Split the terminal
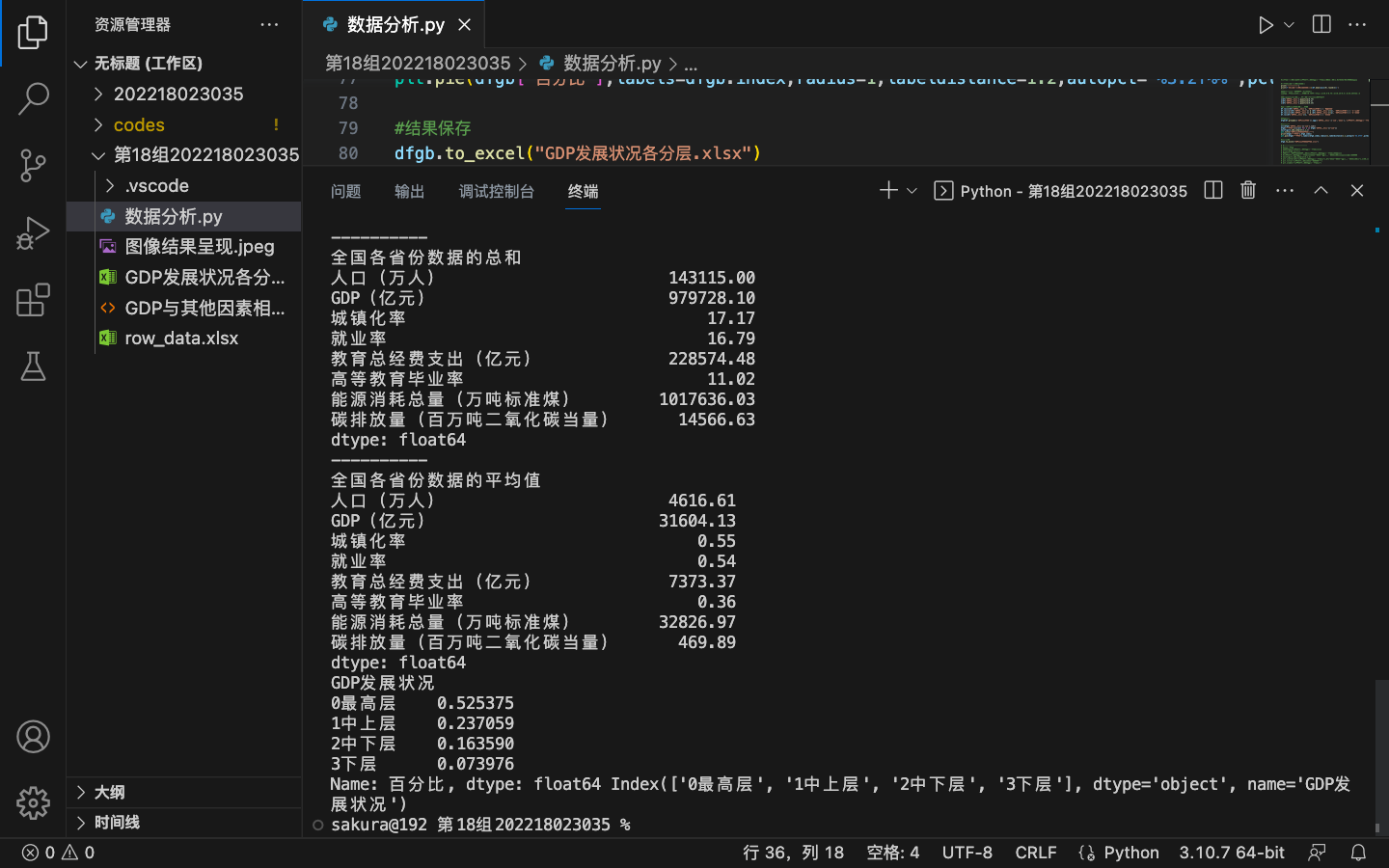The width and height of the screenshot is (1389, 868). click(x=1212, y=190)
